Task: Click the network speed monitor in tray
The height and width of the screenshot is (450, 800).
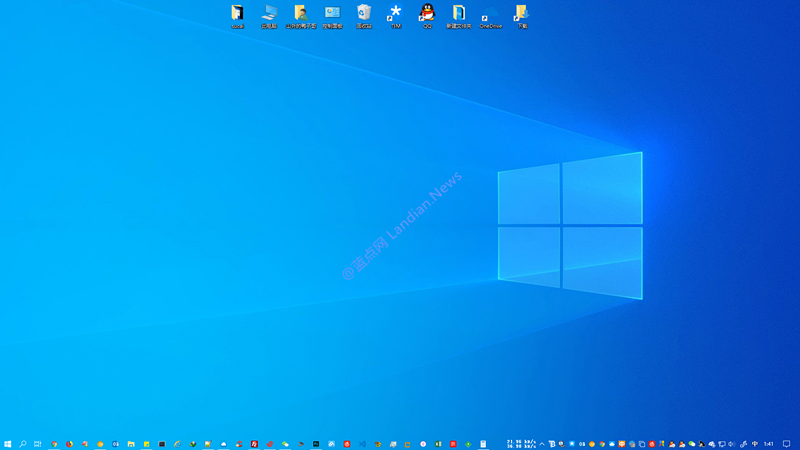Action: [521, 444]
